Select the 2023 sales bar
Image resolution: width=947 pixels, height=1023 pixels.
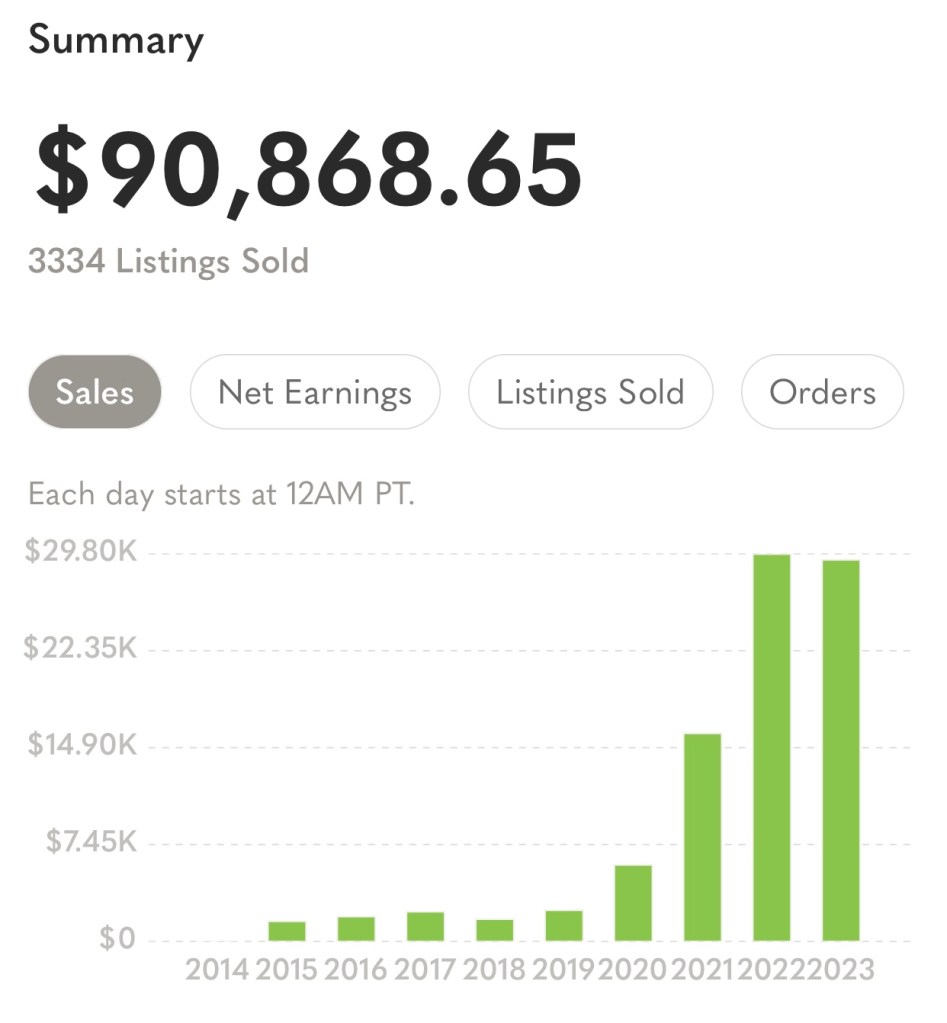841,750
